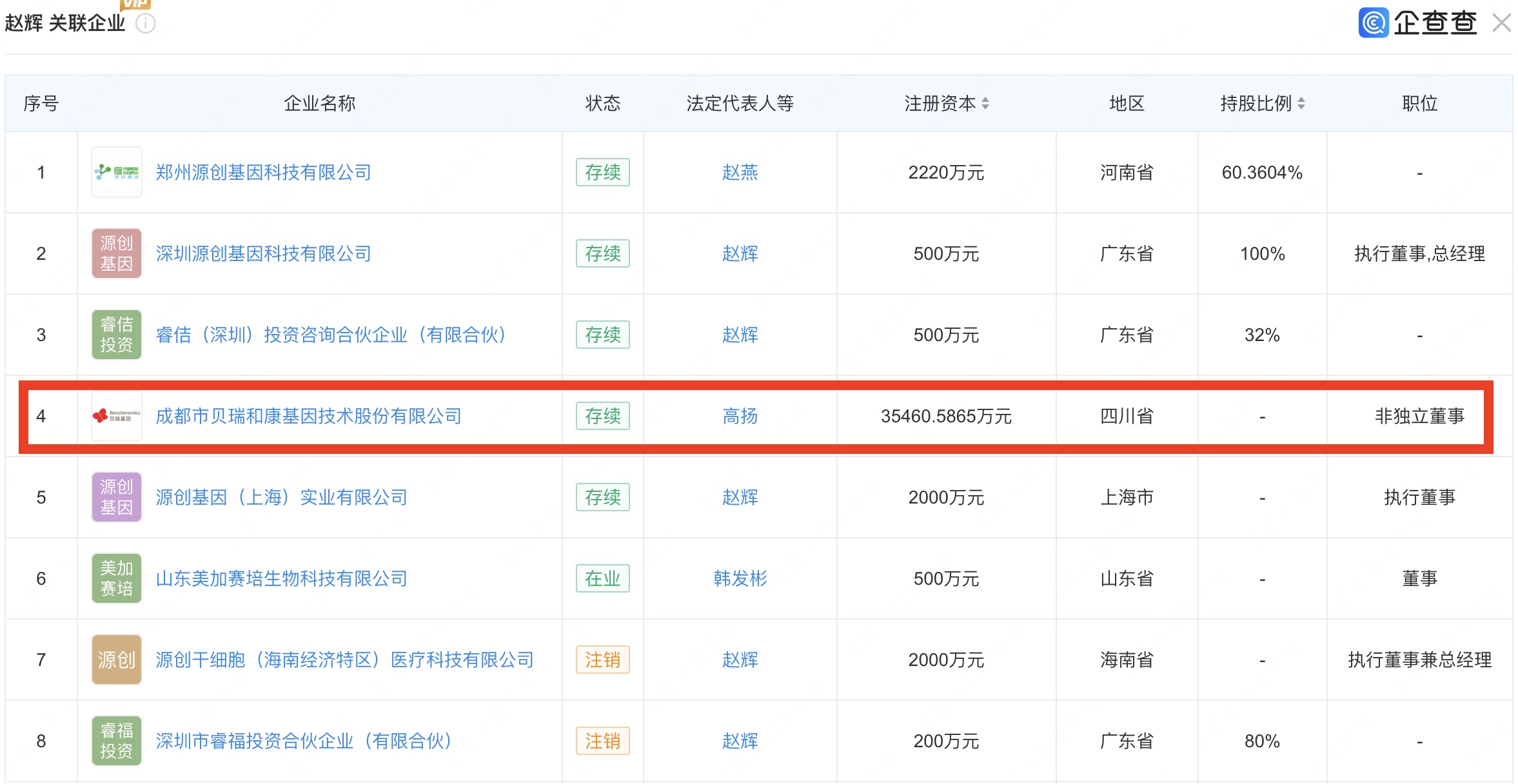Click the 在业 status tag of 山东美加赛培
This screenshot has height=784, width=1518.
tap(602, 578)
